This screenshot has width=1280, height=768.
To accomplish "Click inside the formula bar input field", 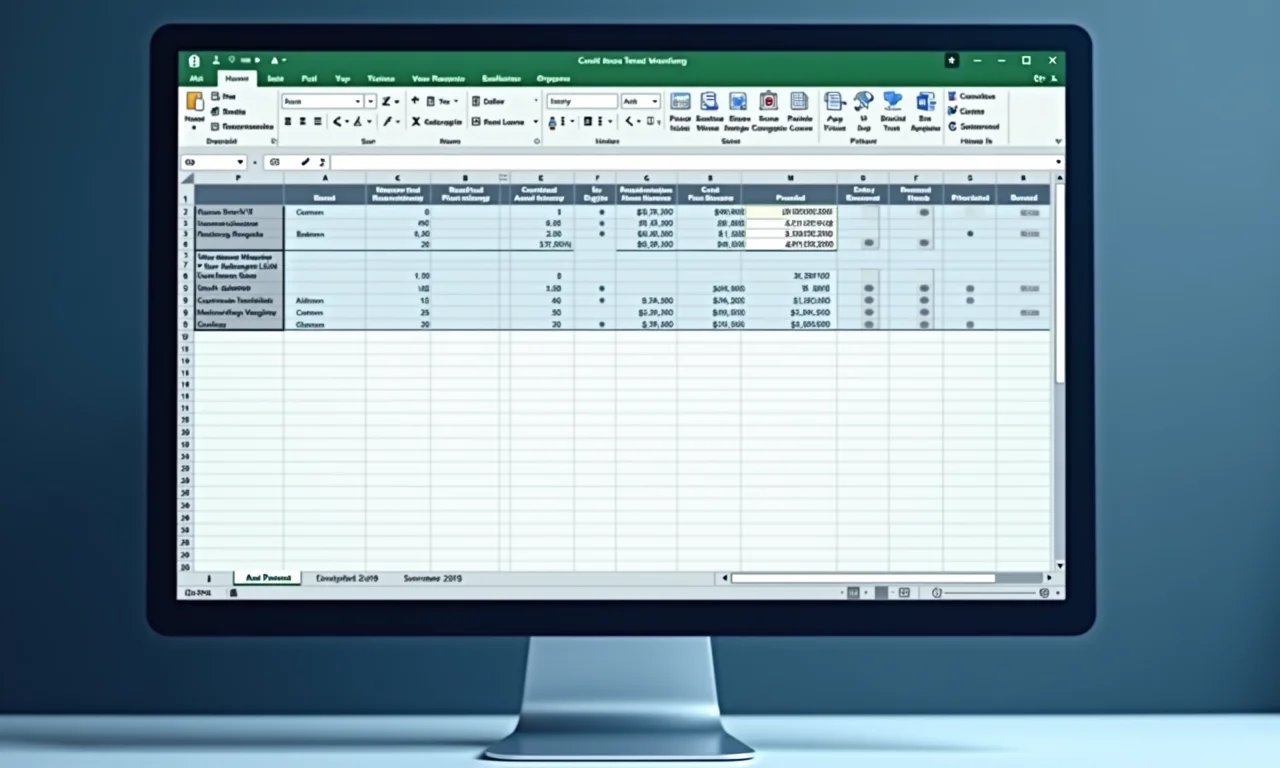I will point(690,162).
